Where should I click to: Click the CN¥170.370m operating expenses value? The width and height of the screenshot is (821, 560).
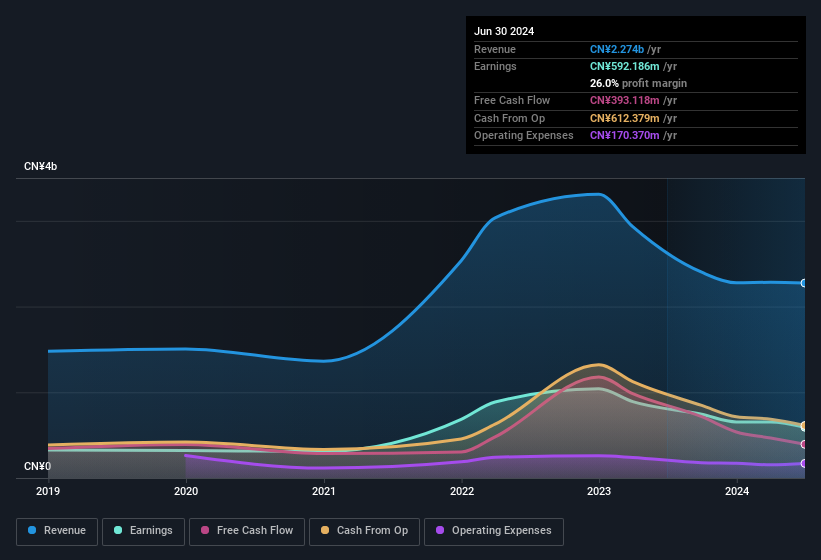[x=625, y=136]
